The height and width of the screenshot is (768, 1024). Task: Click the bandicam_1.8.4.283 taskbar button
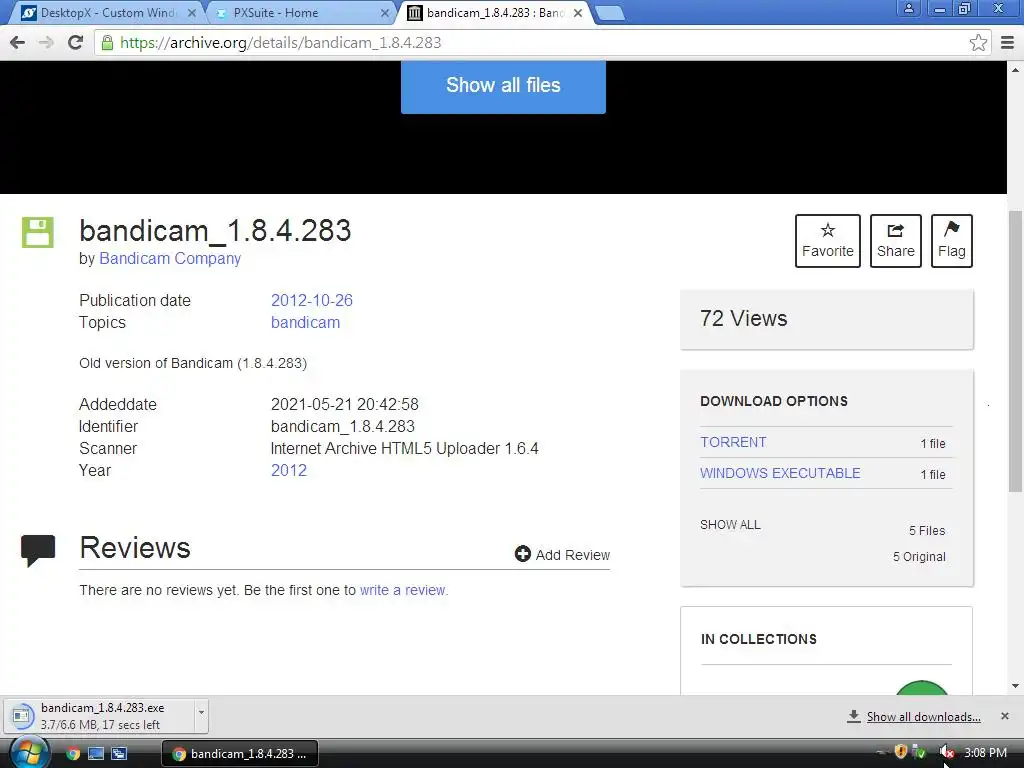pyautogui.click(x=240, y=754)
